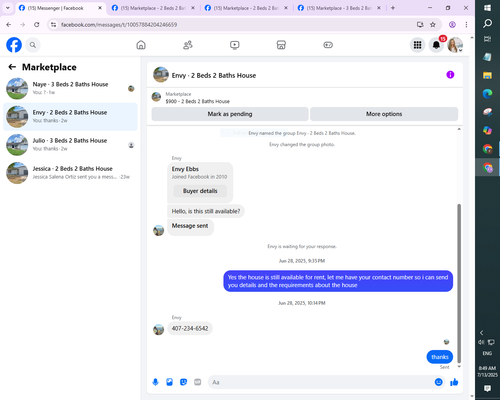Click 'Hello, is this still available?' message

tap(206, 211)
